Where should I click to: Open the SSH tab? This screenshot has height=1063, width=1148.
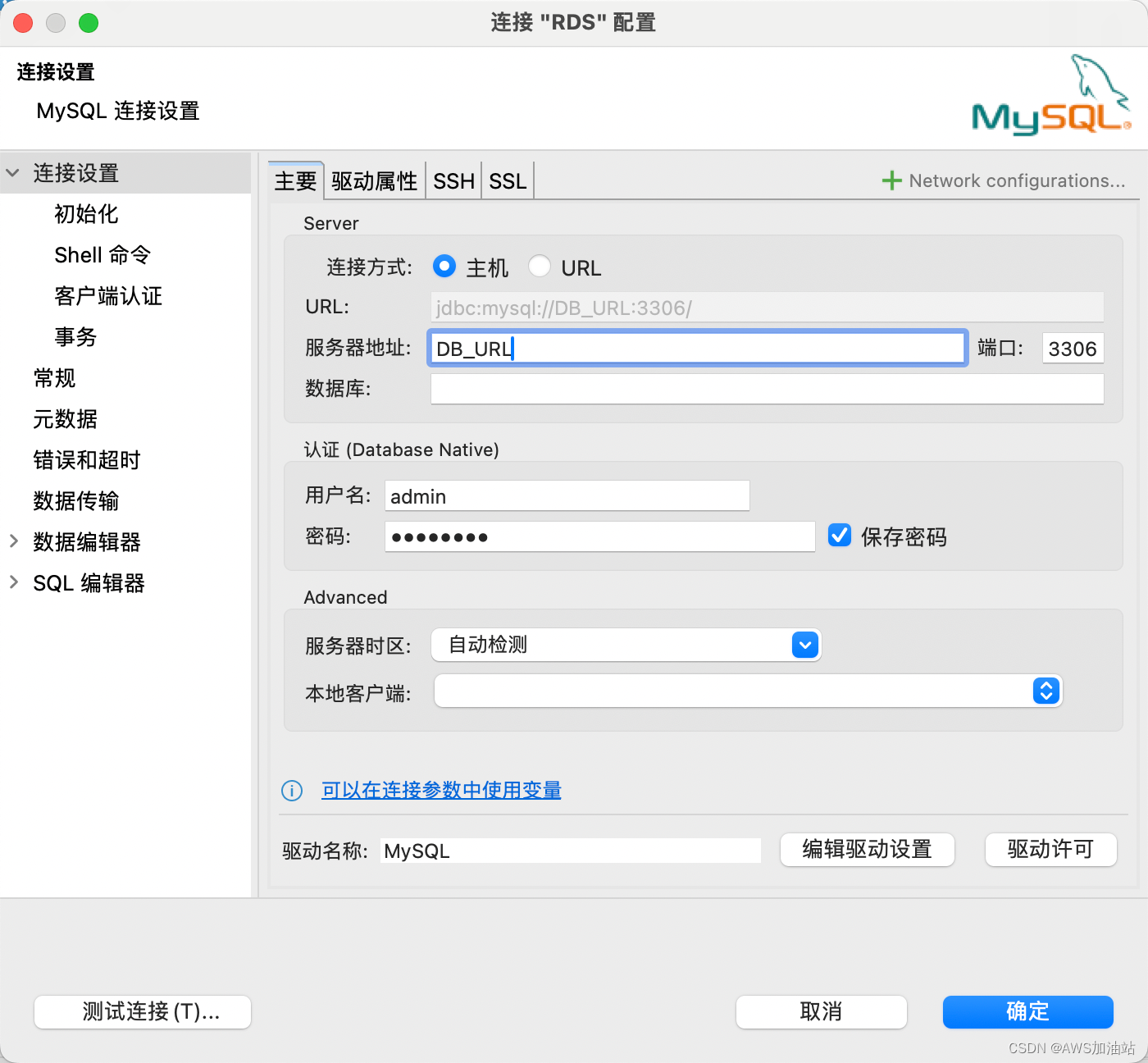(453, 180)
